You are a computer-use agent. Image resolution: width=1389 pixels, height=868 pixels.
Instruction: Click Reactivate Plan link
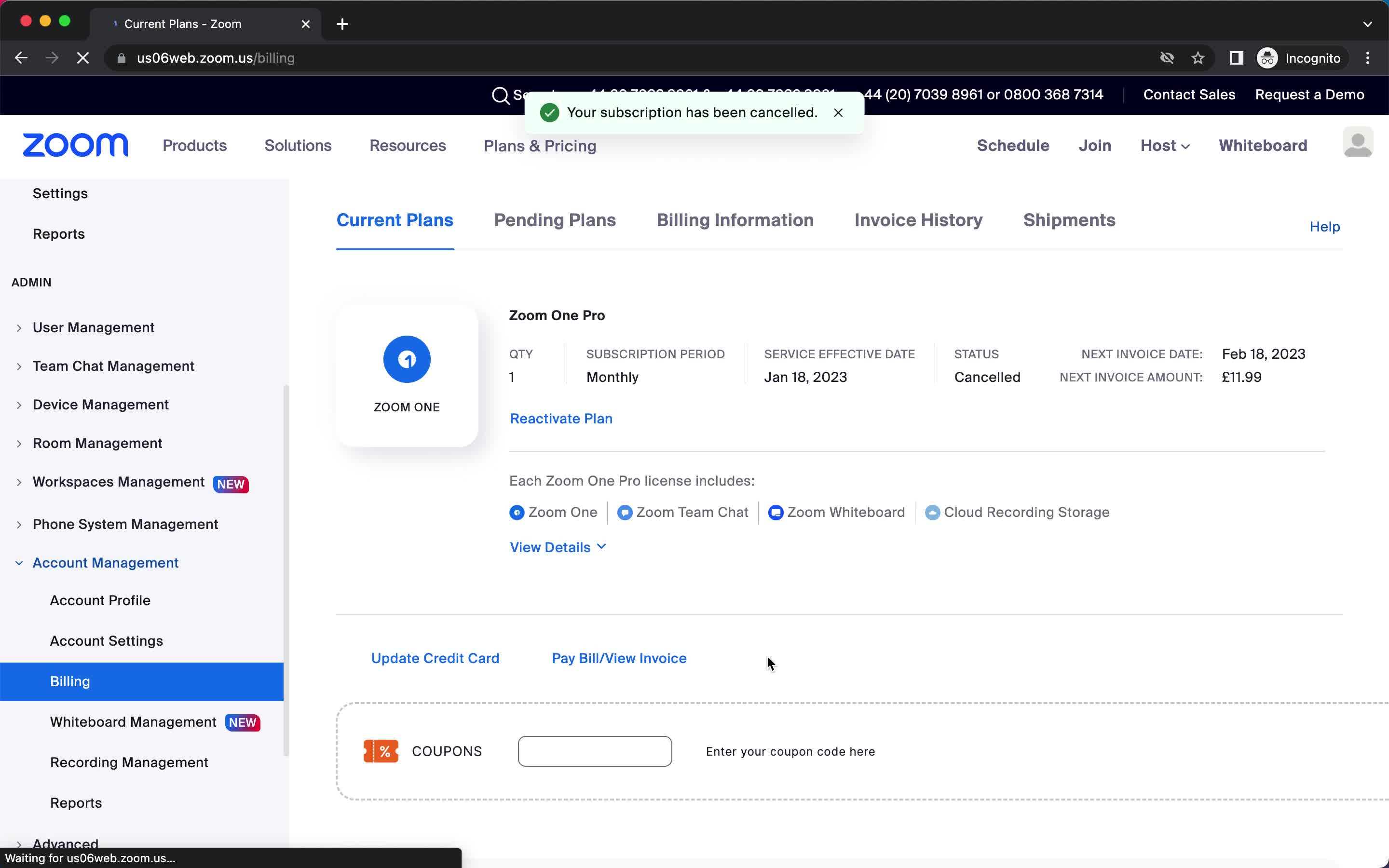pos(561,419)
